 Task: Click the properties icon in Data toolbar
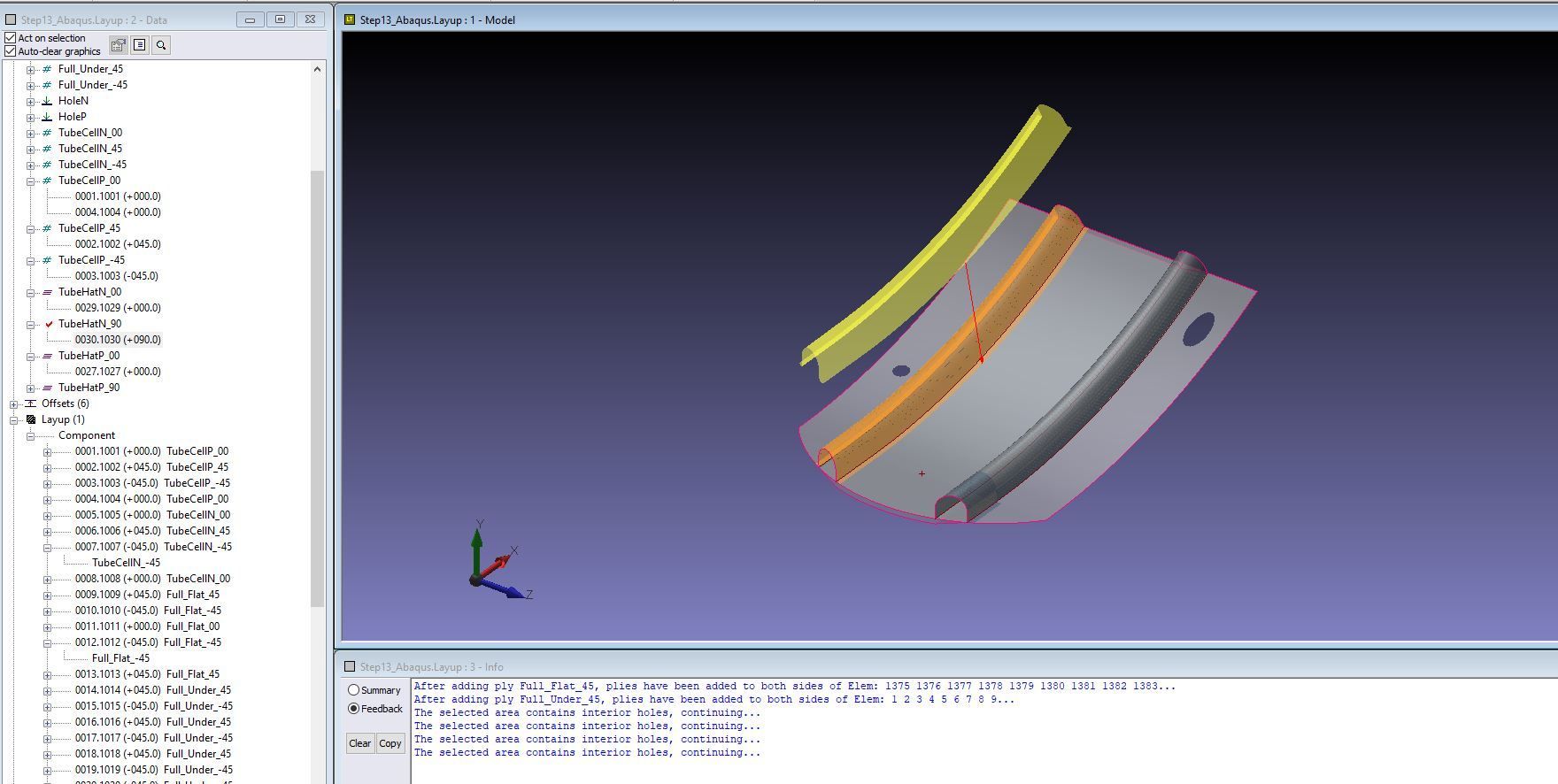click(118, 45)
